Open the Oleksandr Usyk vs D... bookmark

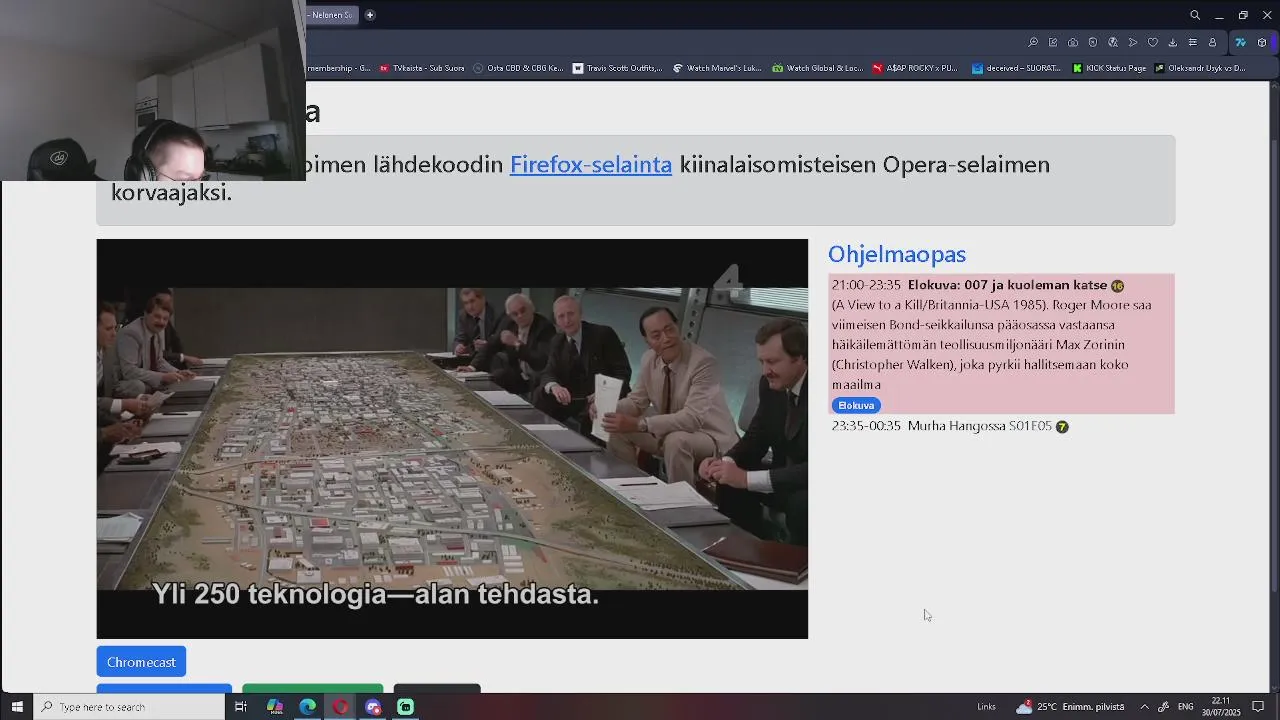pyautogui.click(x=1199, y=68)
